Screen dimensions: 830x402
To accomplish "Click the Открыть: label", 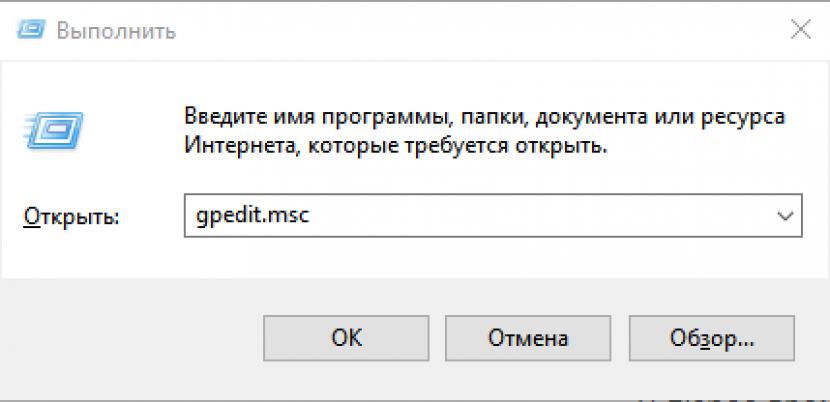I will (x=70, y=217).
